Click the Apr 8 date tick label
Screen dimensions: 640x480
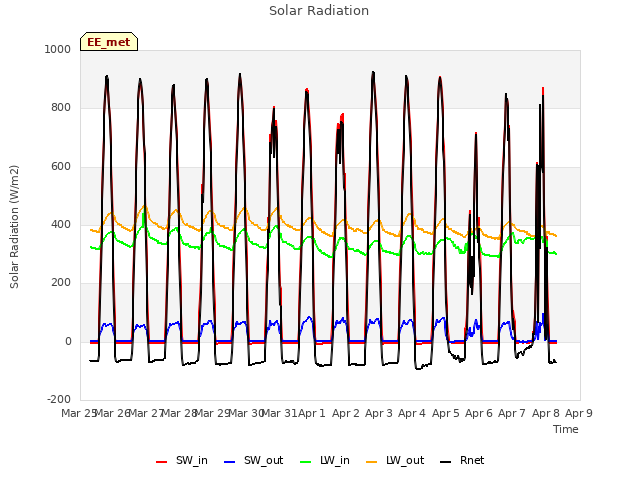(x=546, y=413)
